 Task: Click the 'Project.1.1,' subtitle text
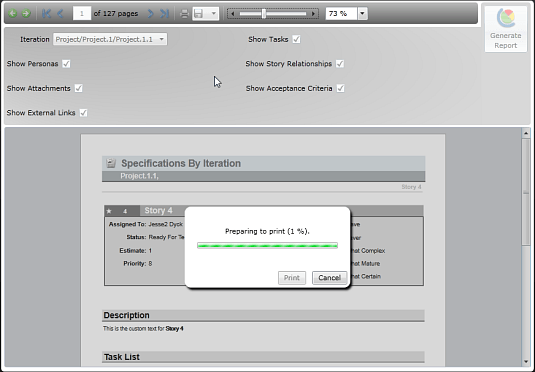click(140, 176)
